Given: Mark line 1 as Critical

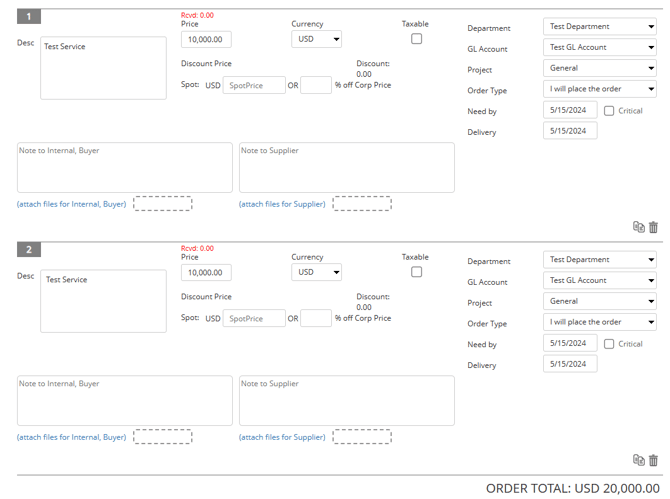Looking at the screenshot, I should point(609,111).
